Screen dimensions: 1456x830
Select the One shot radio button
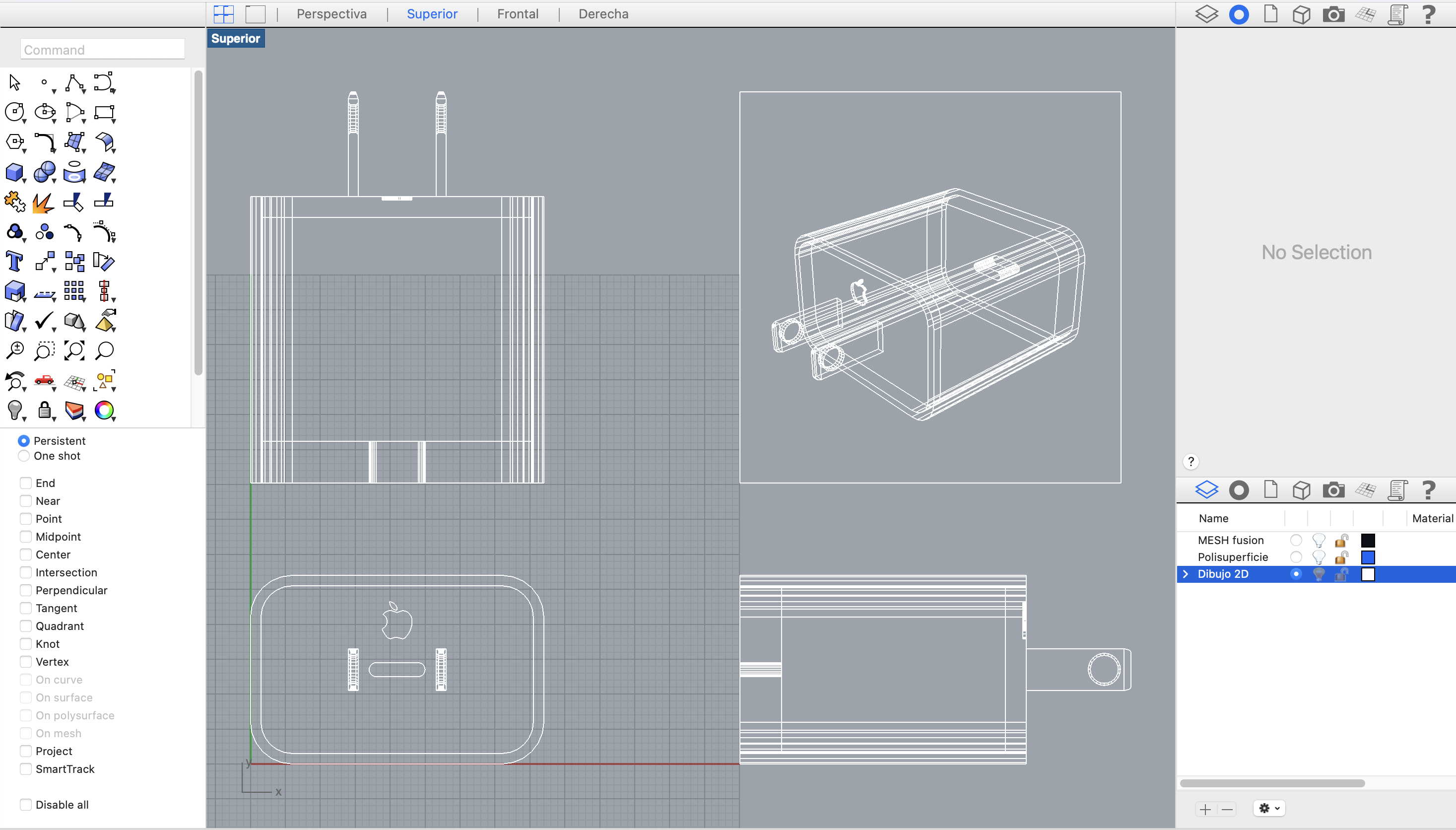23,456
